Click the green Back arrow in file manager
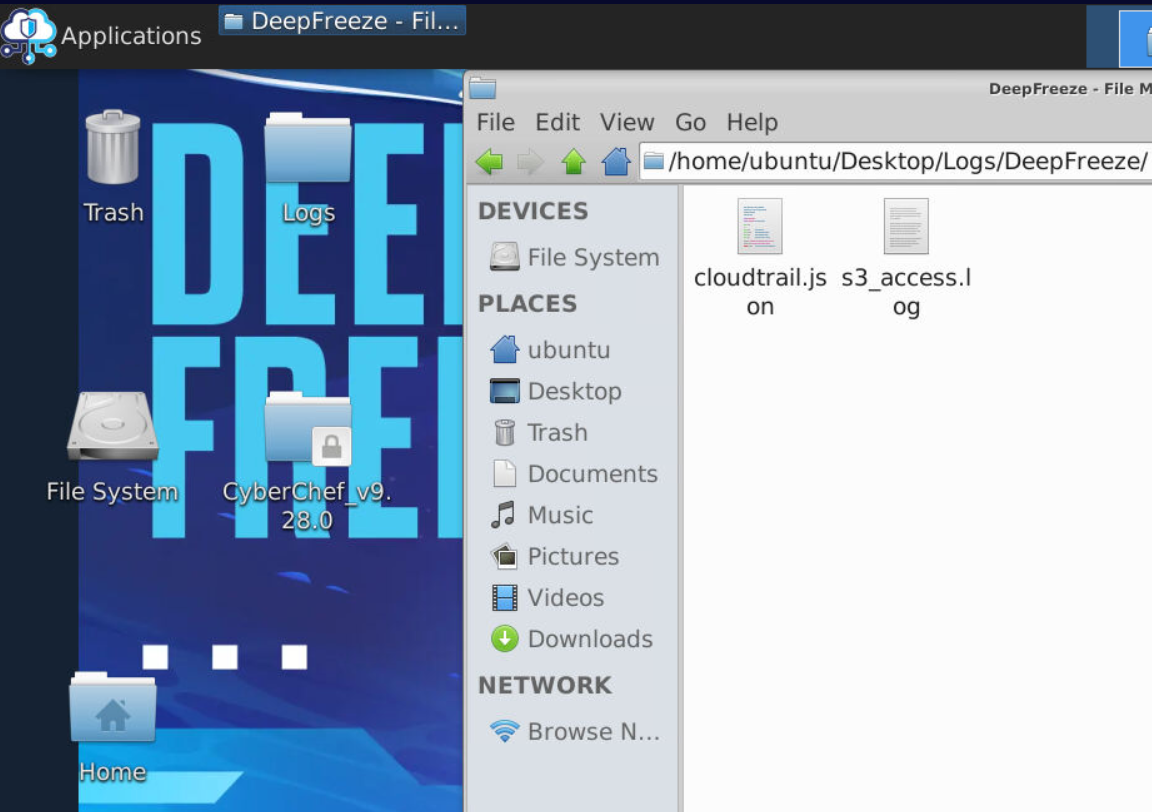 click(489, 162)
